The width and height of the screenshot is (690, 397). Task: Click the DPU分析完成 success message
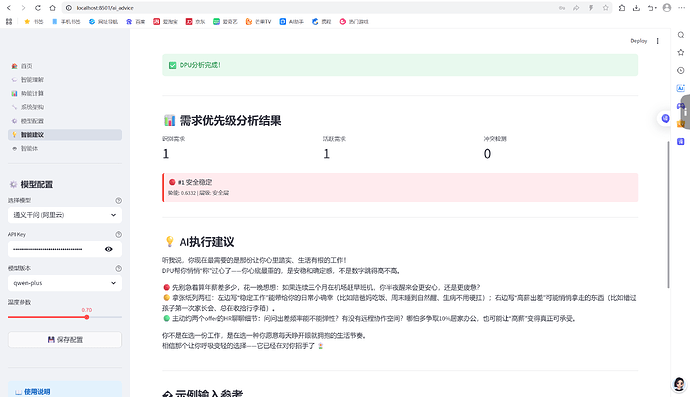400,65
